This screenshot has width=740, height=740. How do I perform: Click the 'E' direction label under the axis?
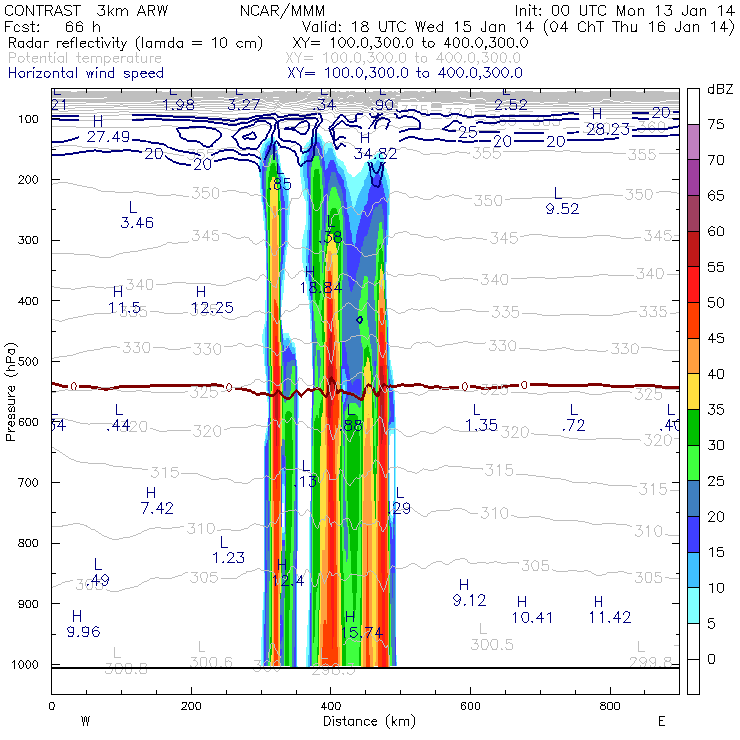[662, 722]
